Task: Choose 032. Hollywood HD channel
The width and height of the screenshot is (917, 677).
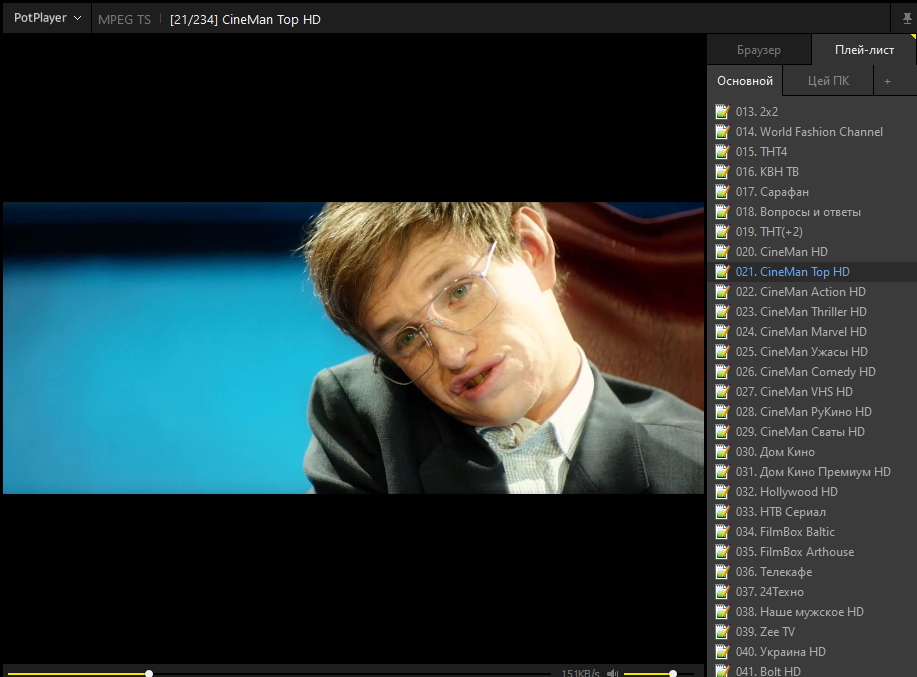Action: click(812, 492)
